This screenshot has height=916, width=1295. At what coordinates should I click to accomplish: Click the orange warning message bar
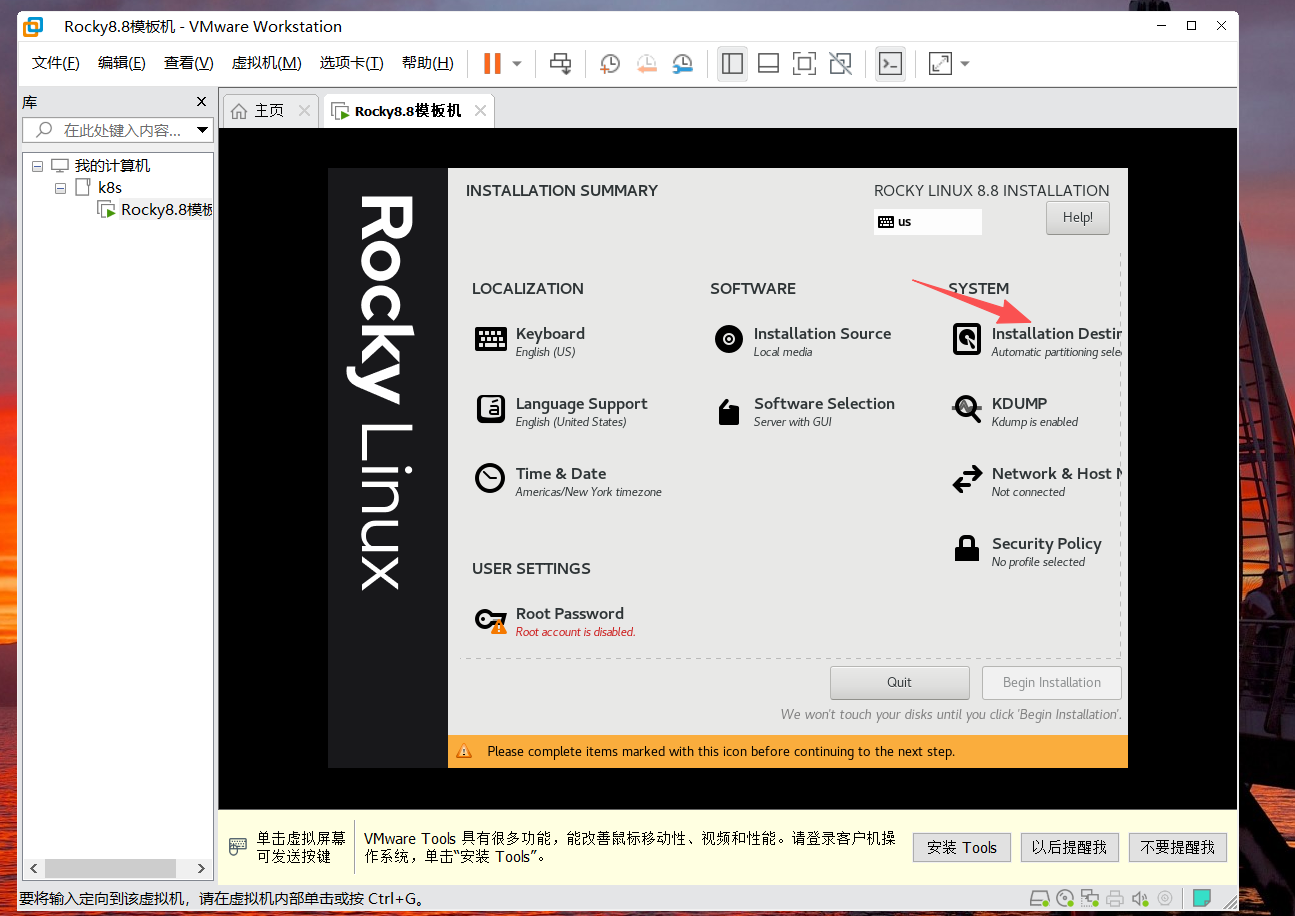788,751
